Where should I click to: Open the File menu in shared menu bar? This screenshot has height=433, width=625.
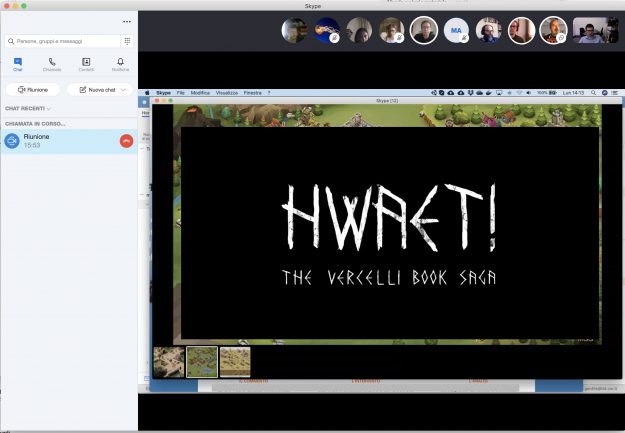[181, 93]
